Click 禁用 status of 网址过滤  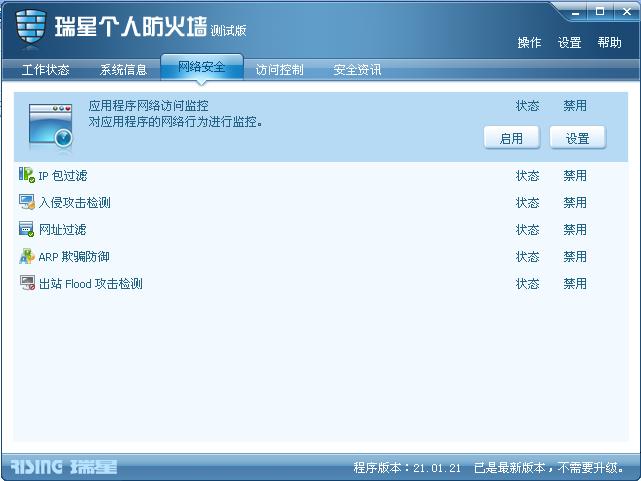coord(575,230)
